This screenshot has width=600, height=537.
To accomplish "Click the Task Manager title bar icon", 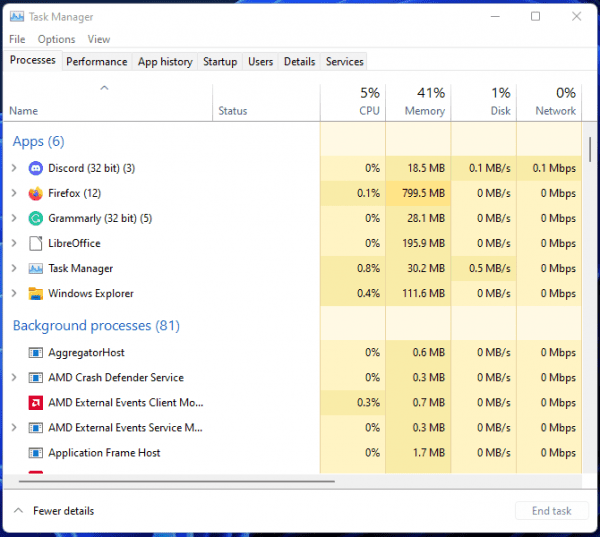I will coord(17,16).
